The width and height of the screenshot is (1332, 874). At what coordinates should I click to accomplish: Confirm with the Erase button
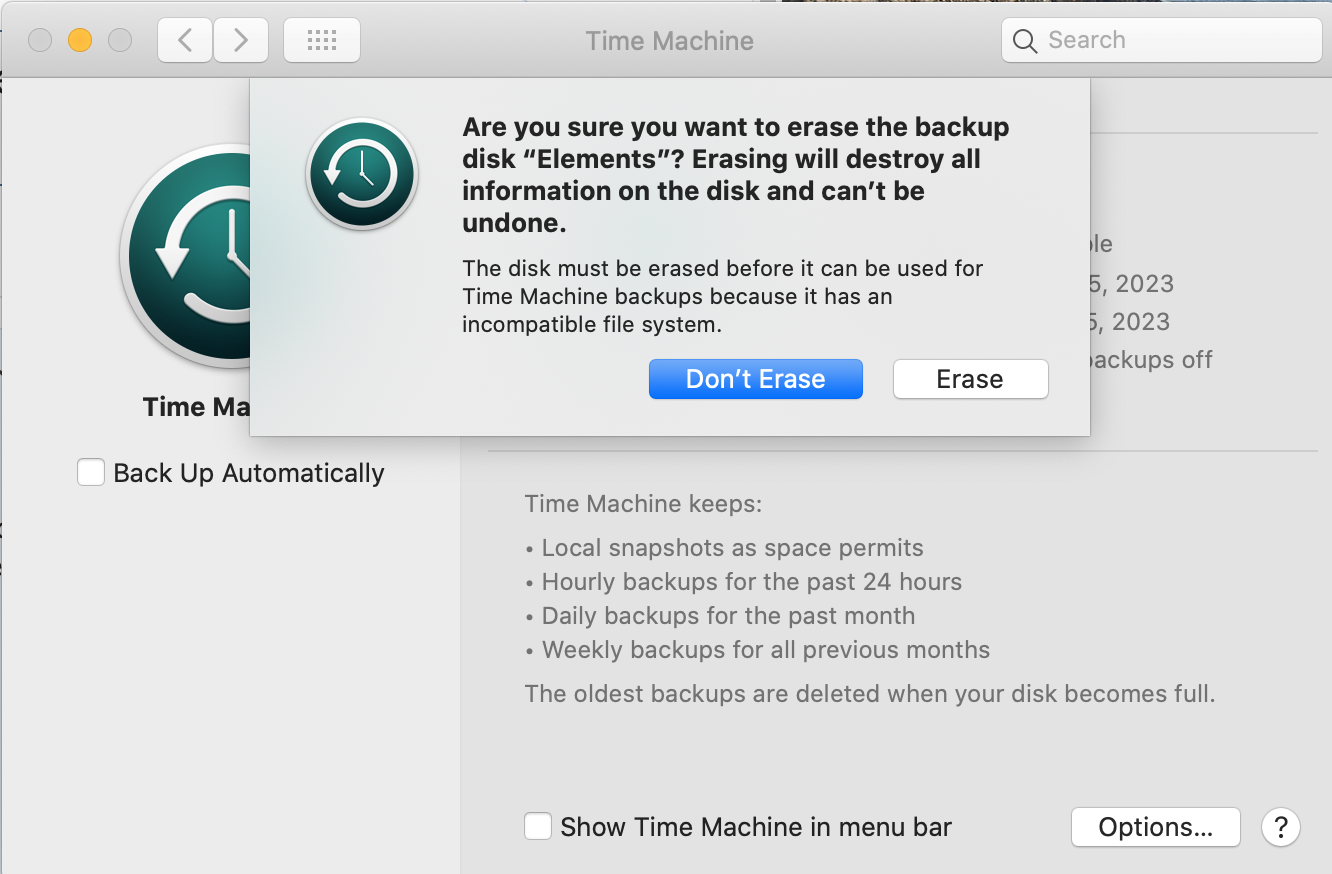[x=970, y=379]
